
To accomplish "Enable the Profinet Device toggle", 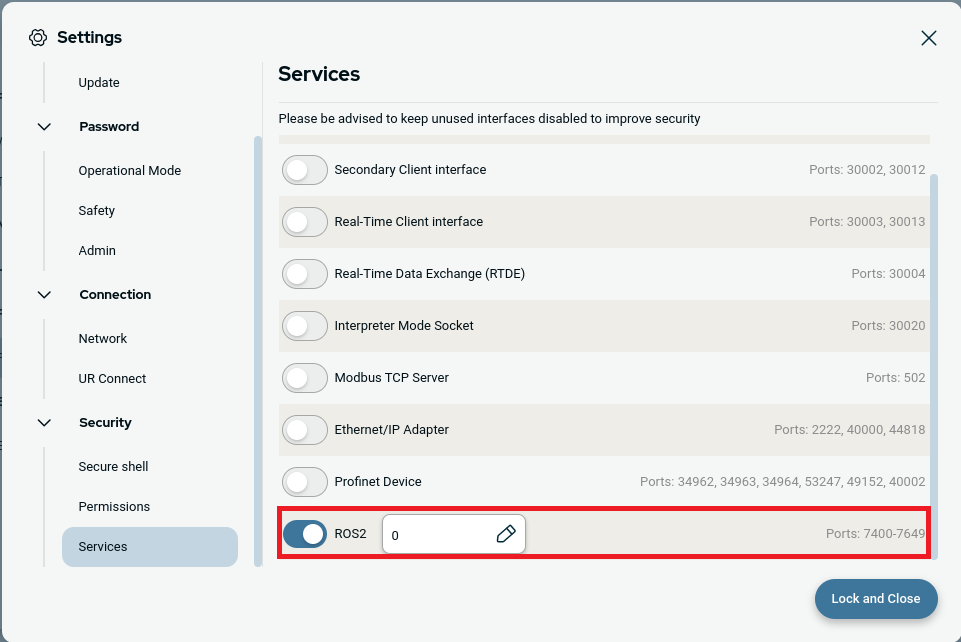I will click(305, 482).
